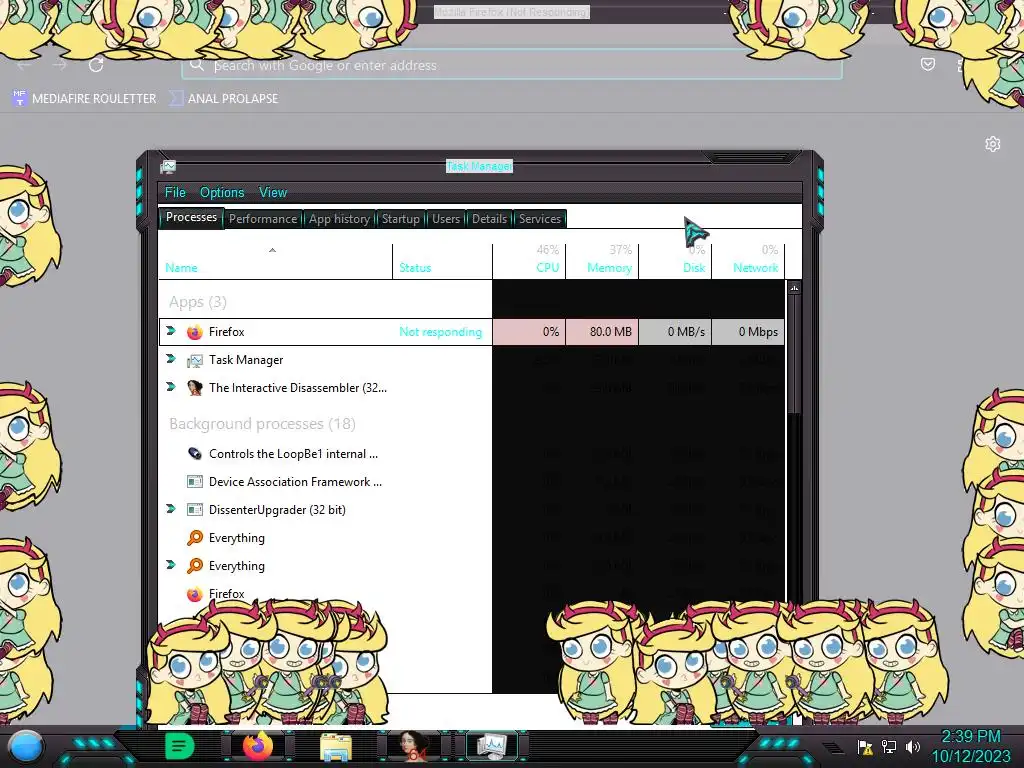Expand the Task Manager process row

(x=171, y=359)
